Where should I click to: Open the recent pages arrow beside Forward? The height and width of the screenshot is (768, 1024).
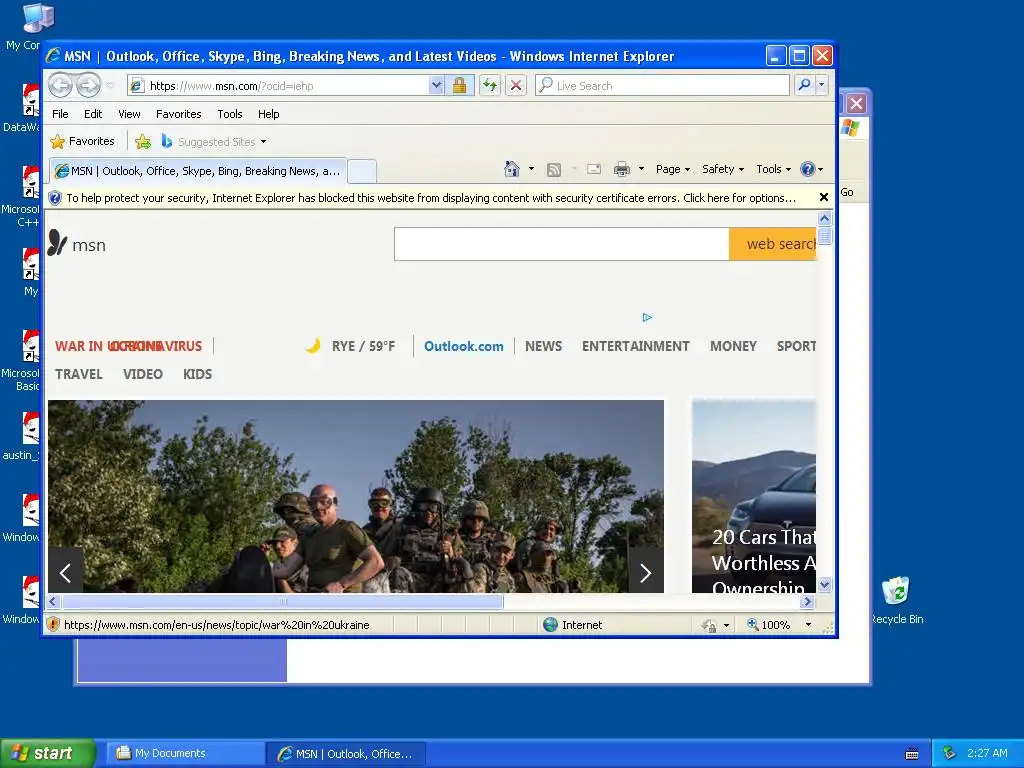[110, 86]
